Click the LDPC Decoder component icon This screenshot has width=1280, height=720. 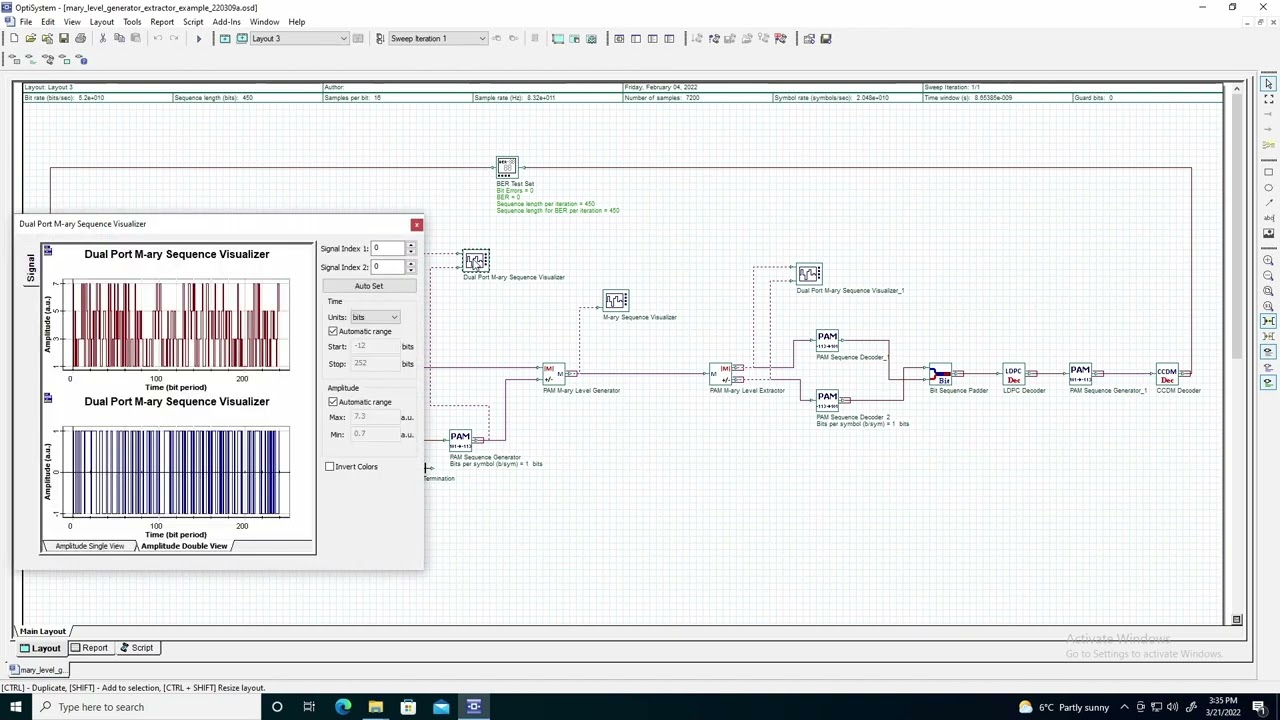1013,375
